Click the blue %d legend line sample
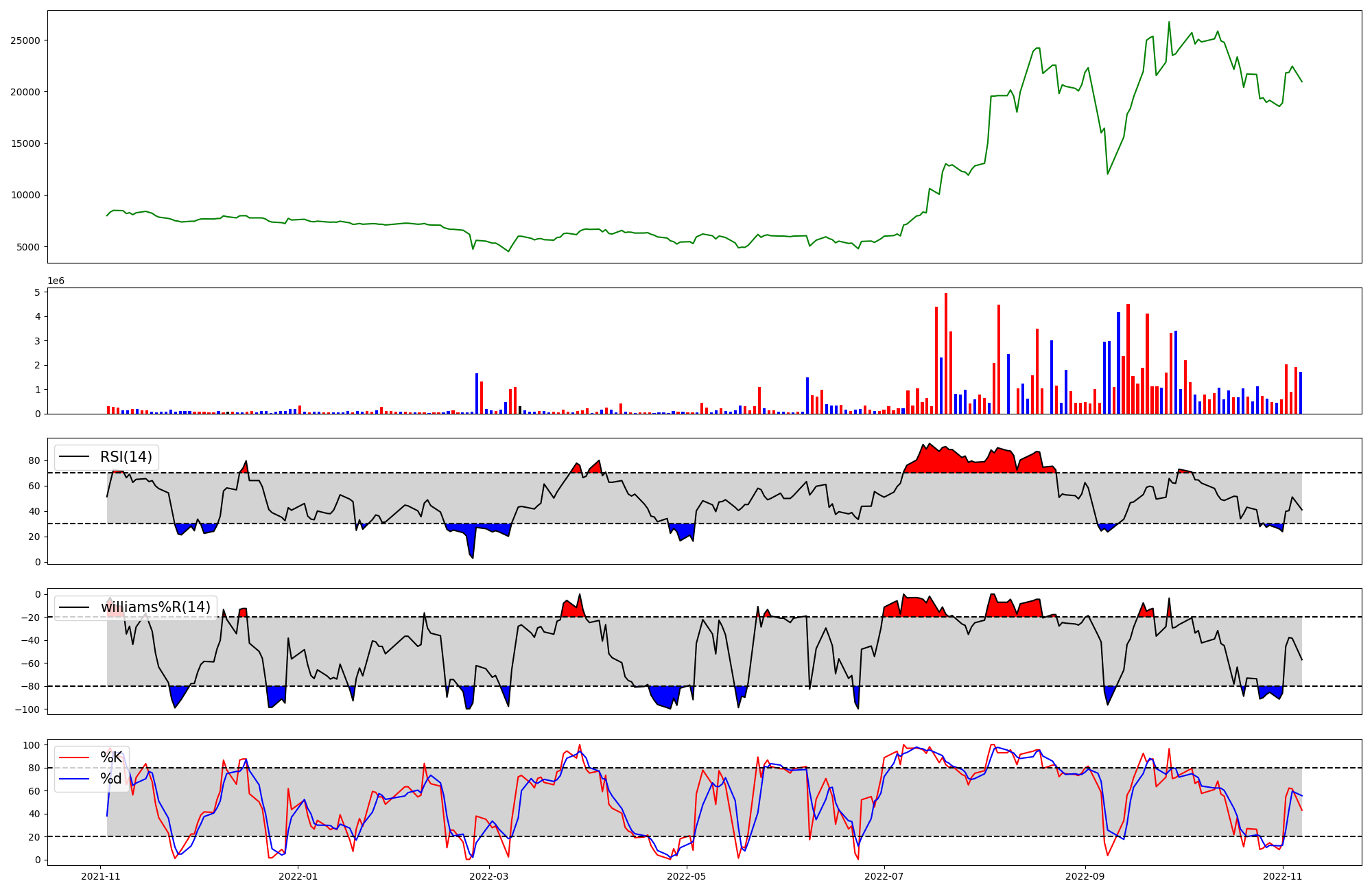Screen dimensions: 1372x892 point(75,779)
